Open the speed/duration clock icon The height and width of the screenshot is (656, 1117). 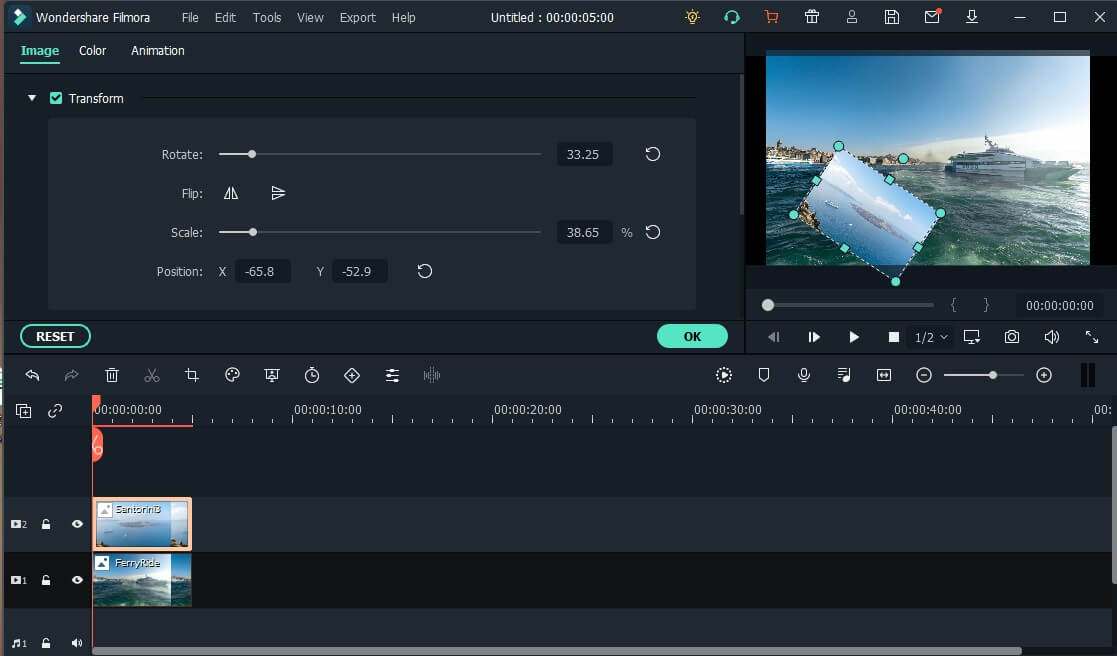click(x=312, y=375)
